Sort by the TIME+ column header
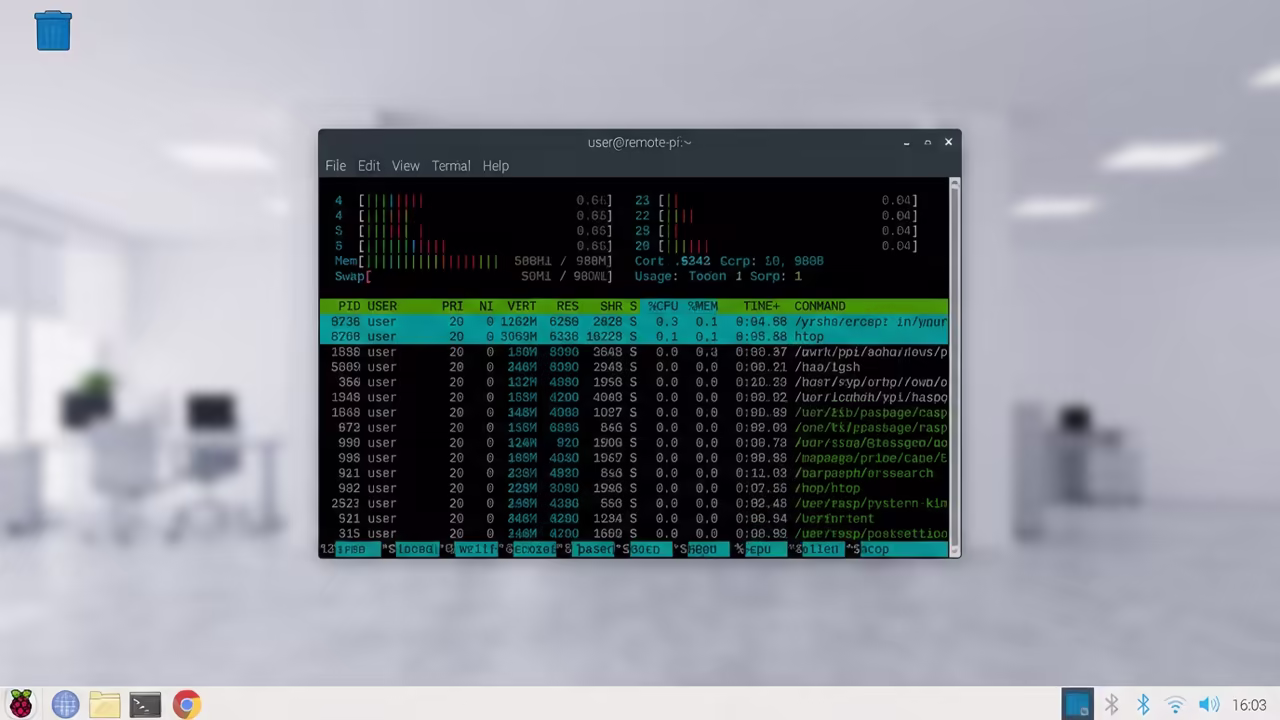Image resolution: width=1280 pixels, height=720 pixels. point(762,306)
